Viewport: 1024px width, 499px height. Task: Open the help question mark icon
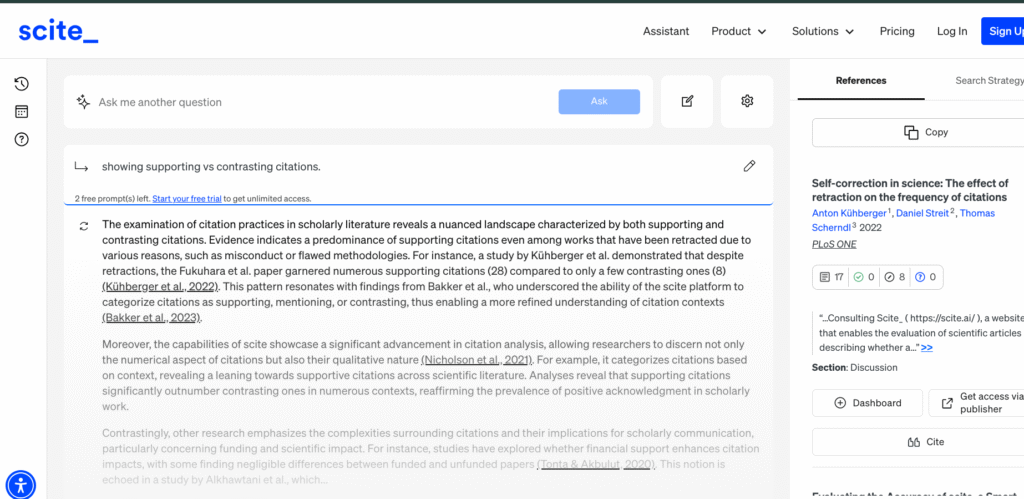point(21,140)
